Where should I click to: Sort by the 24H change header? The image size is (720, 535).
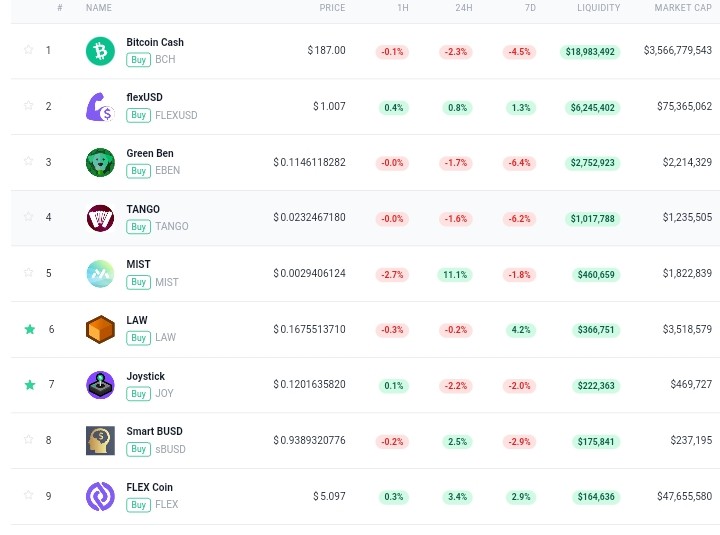point(464,8)
